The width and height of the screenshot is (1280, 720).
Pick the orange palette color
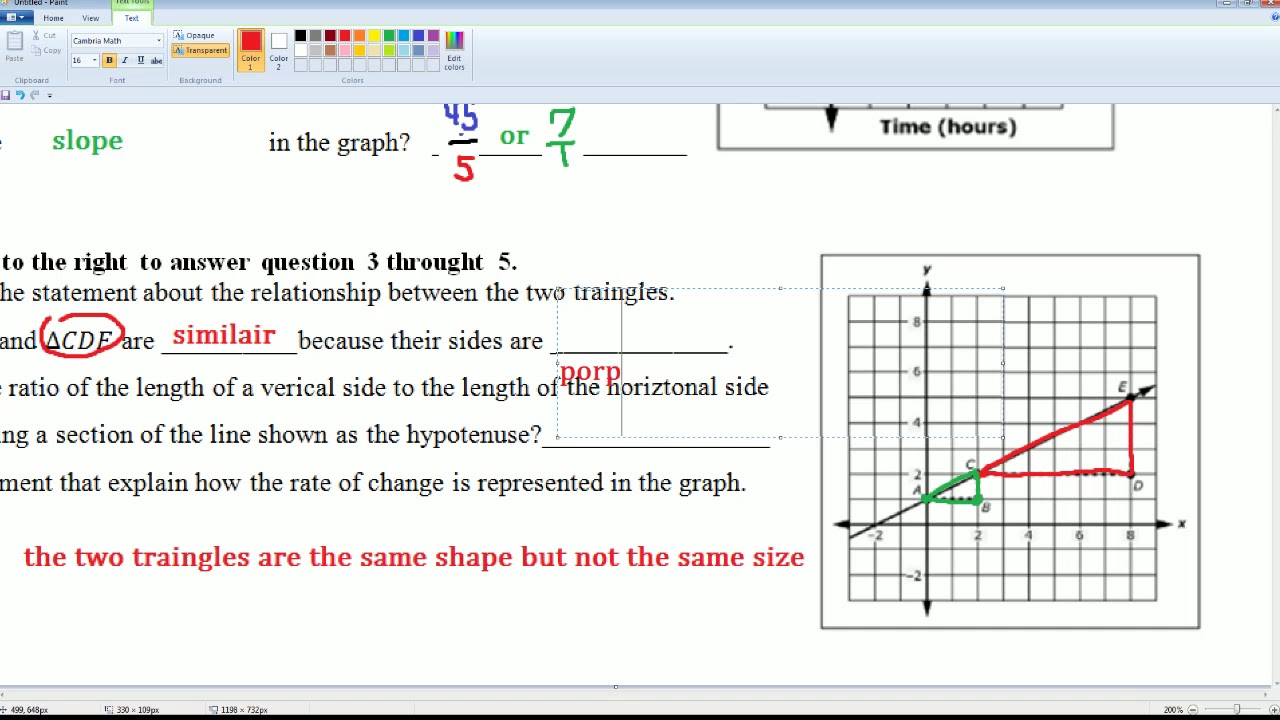point(359,36)
